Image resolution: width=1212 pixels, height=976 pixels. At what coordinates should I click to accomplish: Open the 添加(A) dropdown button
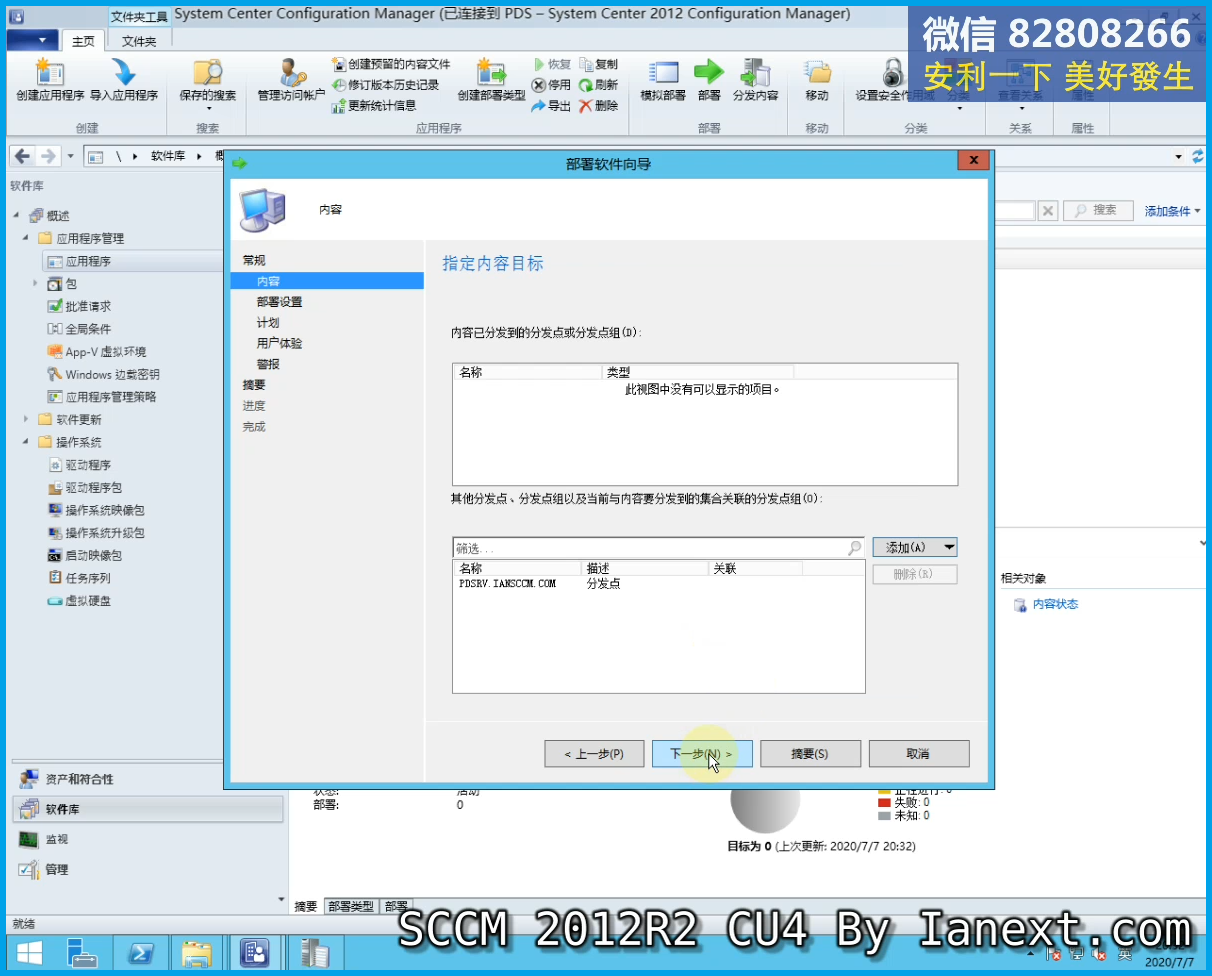click(915, 547)
